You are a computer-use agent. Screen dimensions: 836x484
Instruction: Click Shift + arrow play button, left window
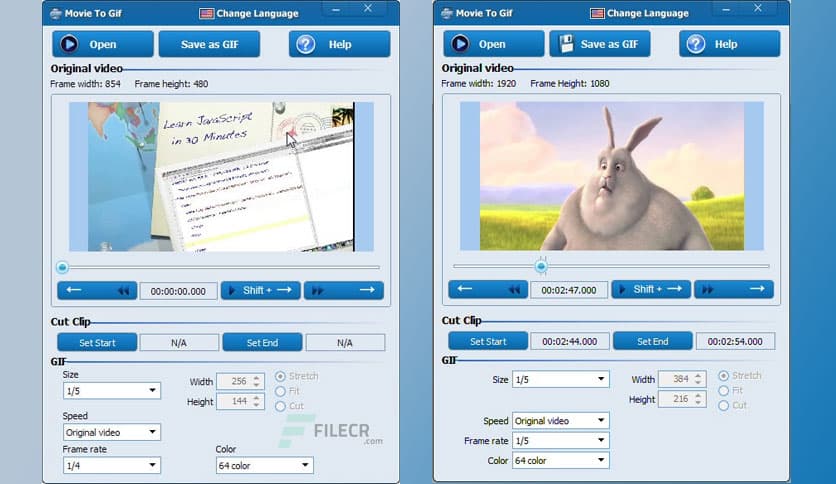coord(261,290)
